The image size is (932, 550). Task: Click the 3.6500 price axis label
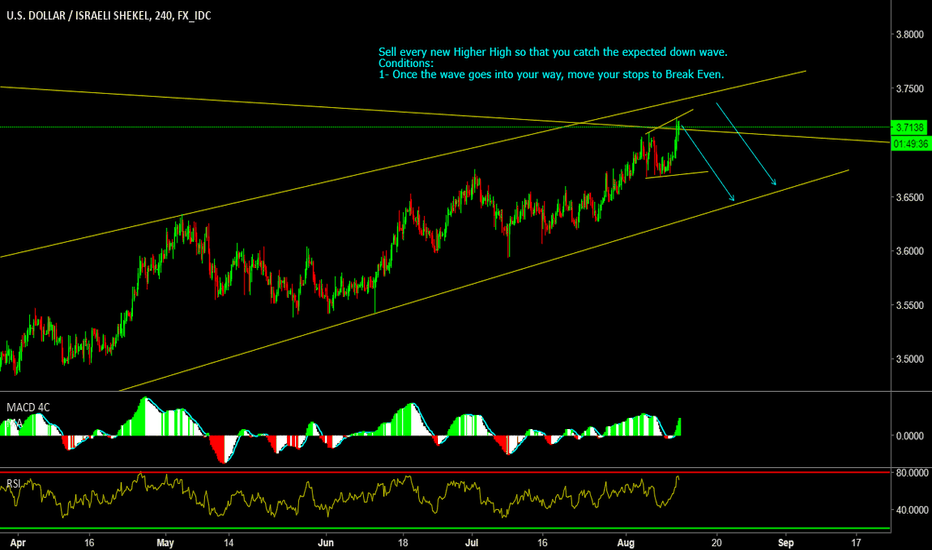[910, 197]
